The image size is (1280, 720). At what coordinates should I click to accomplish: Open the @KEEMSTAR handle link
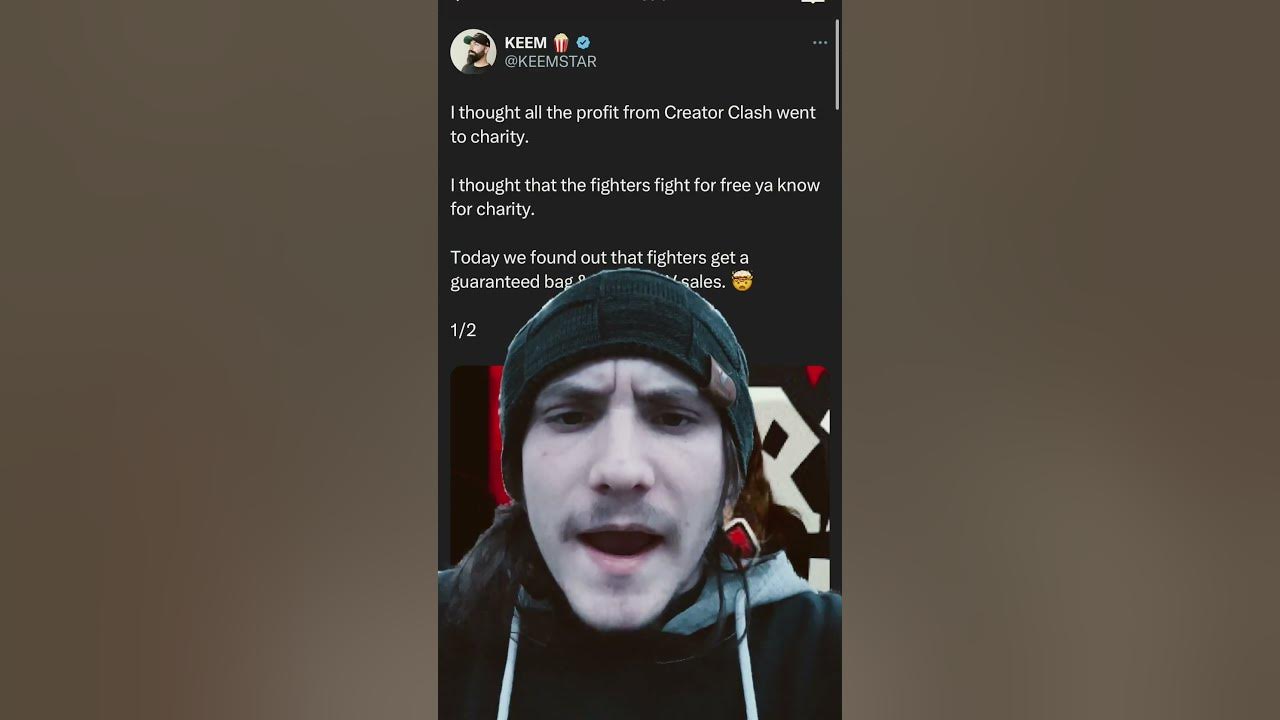click(550, 62)
